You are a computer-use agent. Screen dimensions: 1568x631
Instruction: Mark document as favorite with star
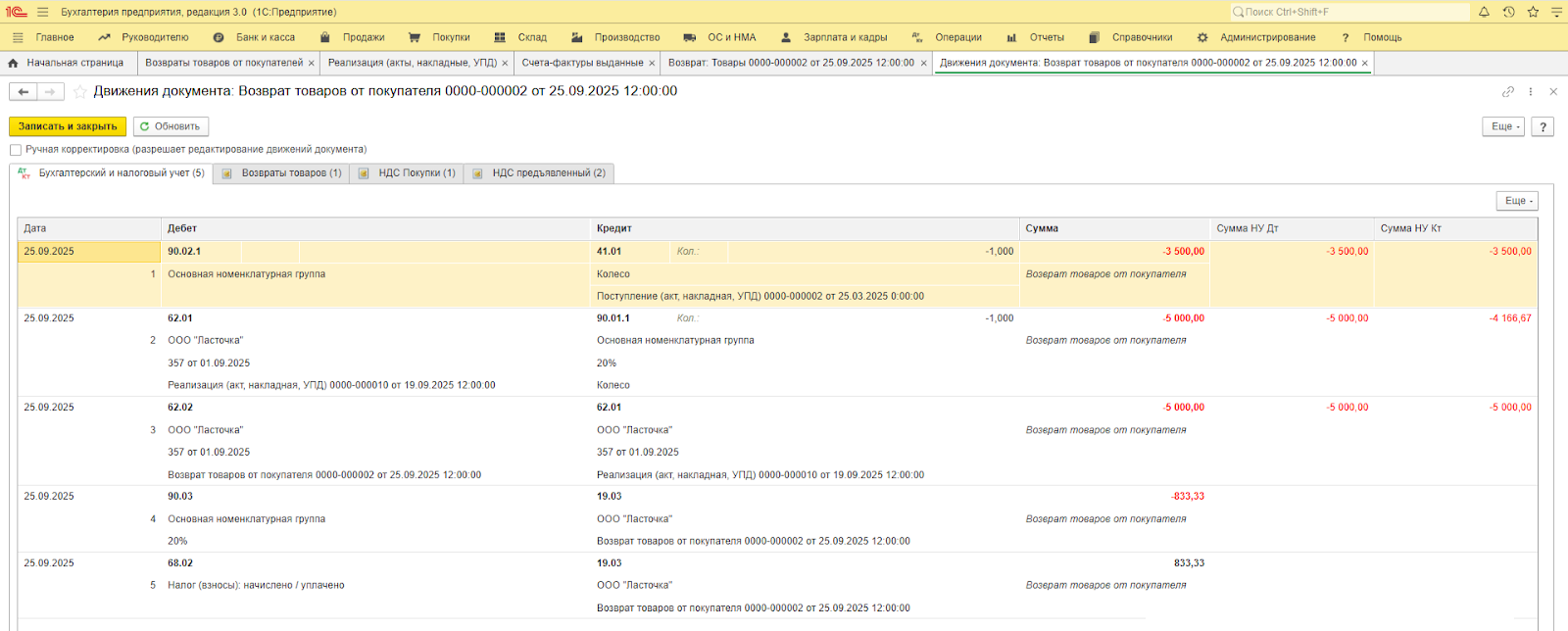tap(80, 92)
